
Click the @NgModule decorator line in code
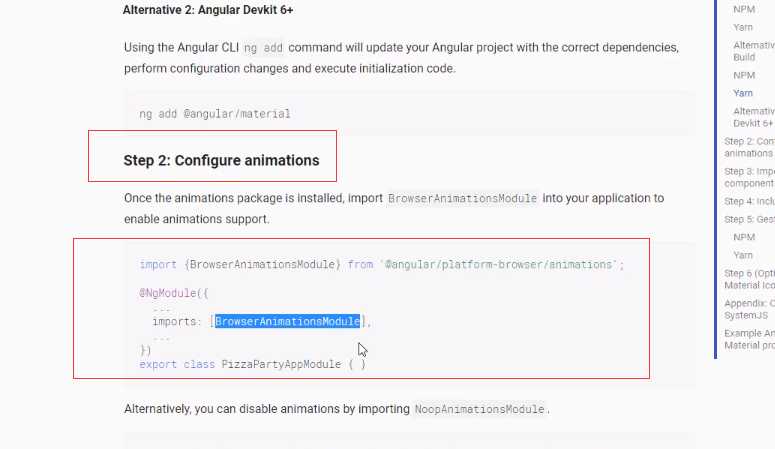point(173,293)
